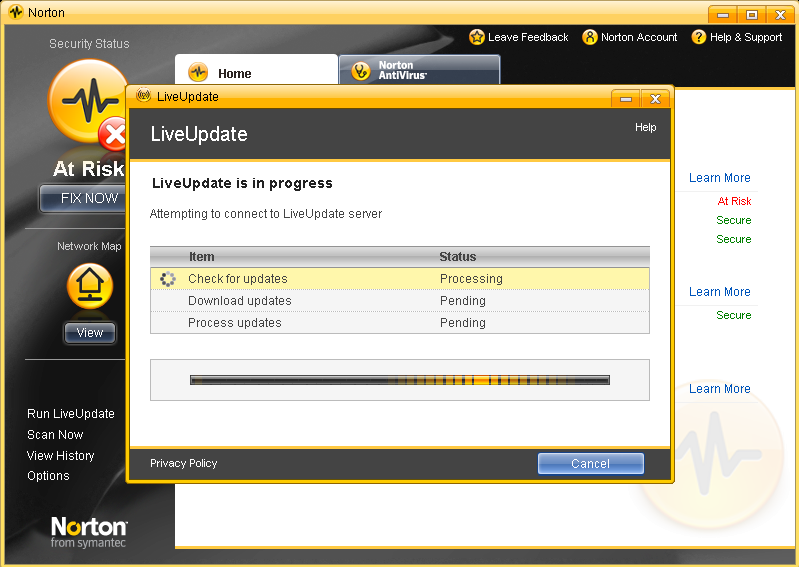Click the LiveUpdate title bar icon

[144, 96]
